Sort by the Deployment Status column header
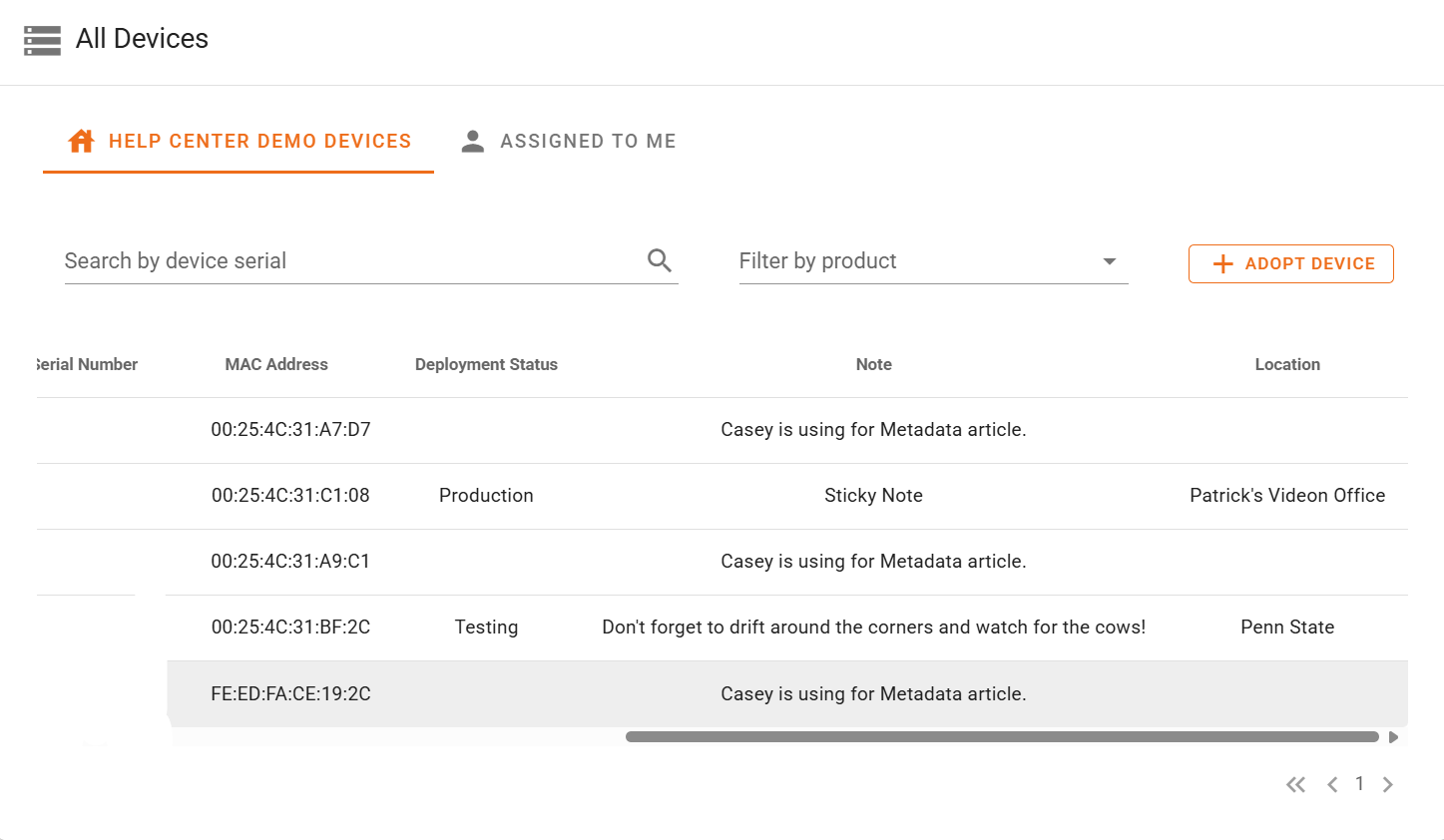 pos(486,364)
